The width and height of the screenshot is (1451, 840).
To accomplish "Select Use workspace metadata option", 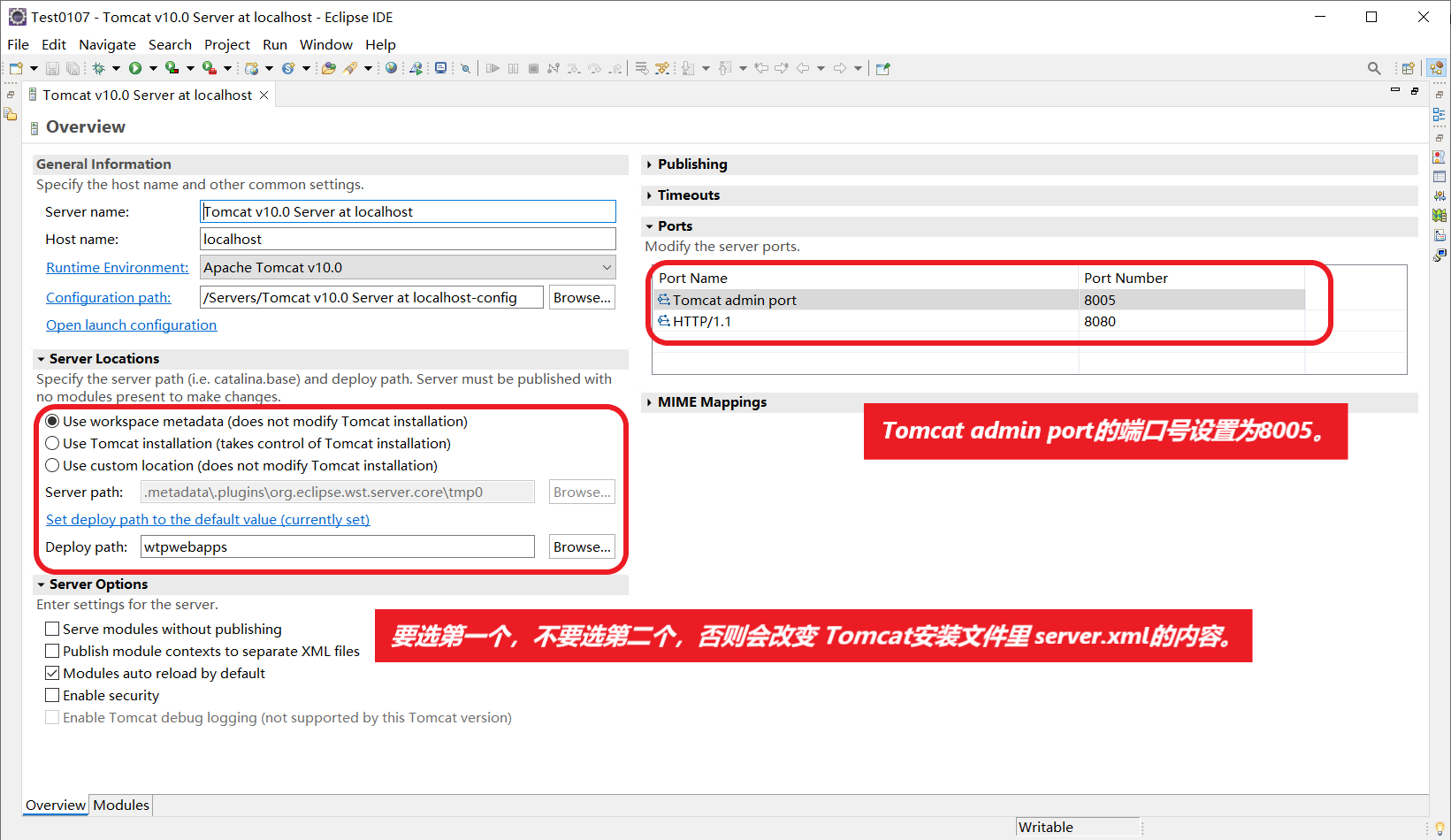I will (x=52, y=421).
